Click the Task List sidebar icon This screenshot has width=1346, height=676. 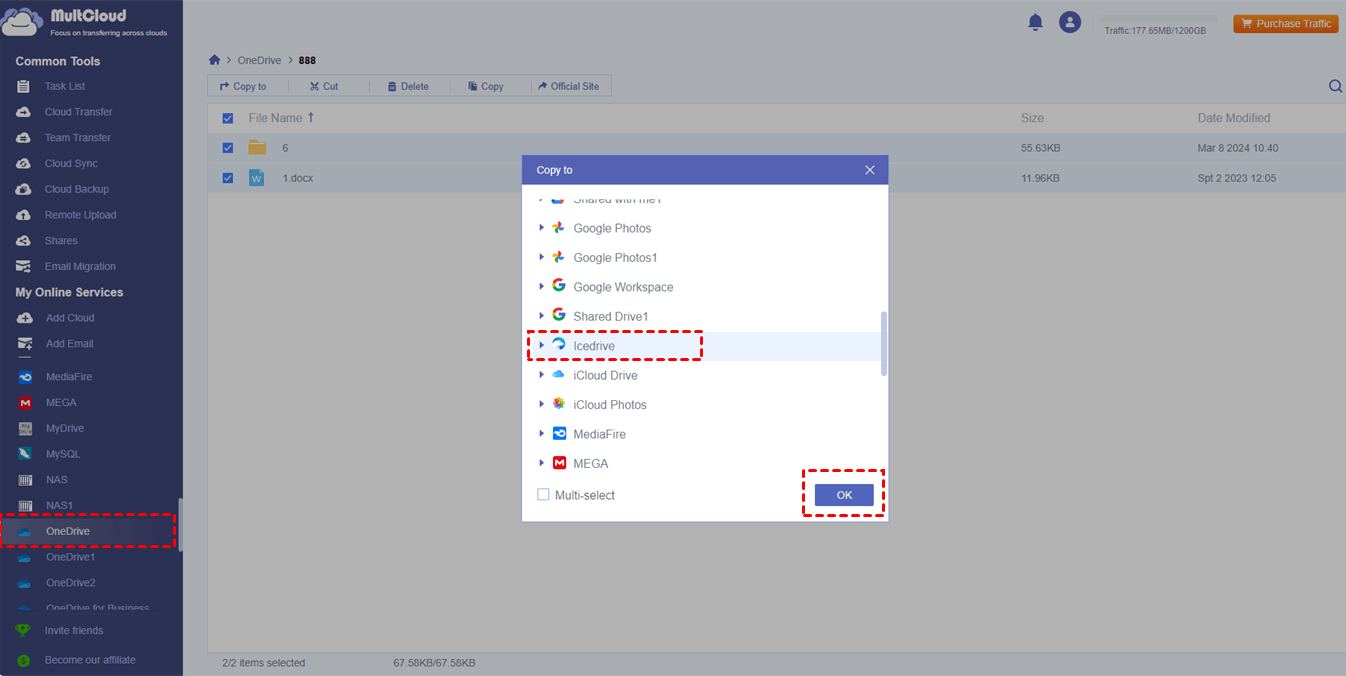[24, 86]
